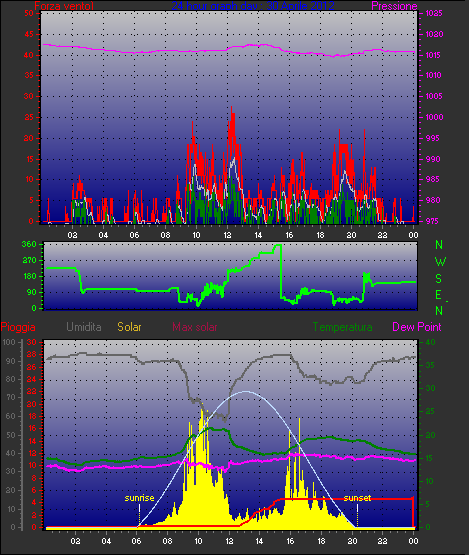Click the 40 temperature axis value
The width and height of the screenshot is (469, 555).
pyautogui.click(x=430, y=342)
